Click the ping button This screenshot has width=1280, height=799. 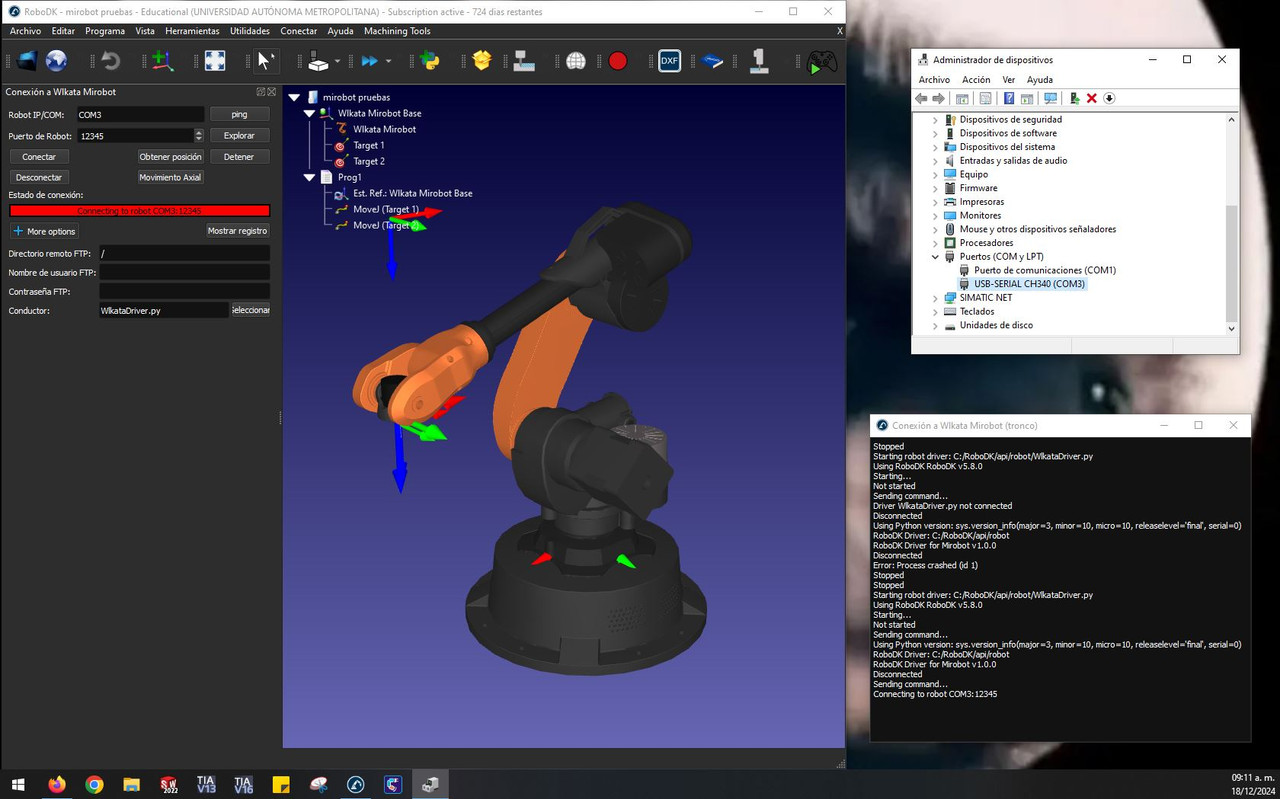click(x=239, y=114)
